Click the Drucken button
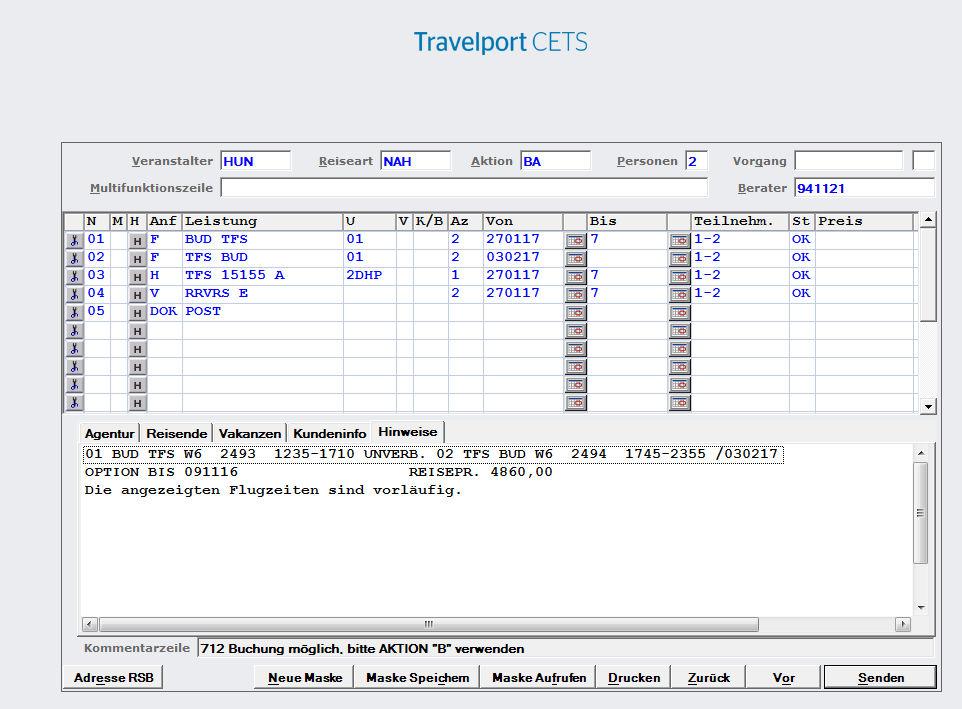This screenshot has height=709, width=962. 634,678
